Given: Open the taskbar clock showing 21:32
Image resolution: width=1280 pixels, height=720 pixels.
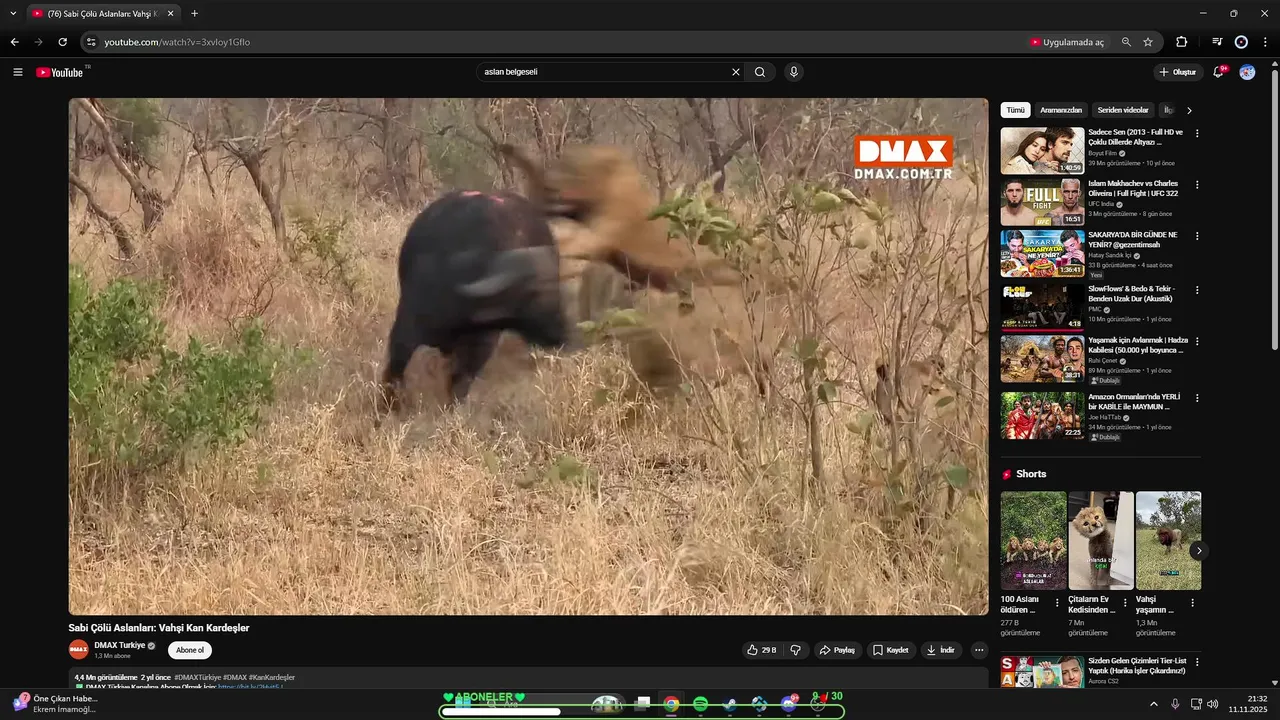Looking at the screenshot, I should click(1250, 704).
